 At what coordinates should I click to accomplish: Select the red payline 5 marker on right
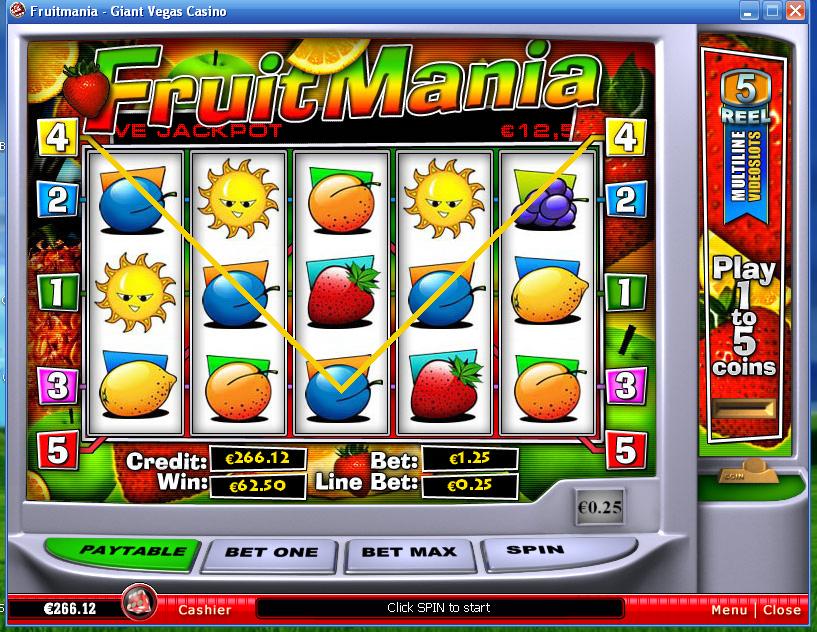point(626,450)
